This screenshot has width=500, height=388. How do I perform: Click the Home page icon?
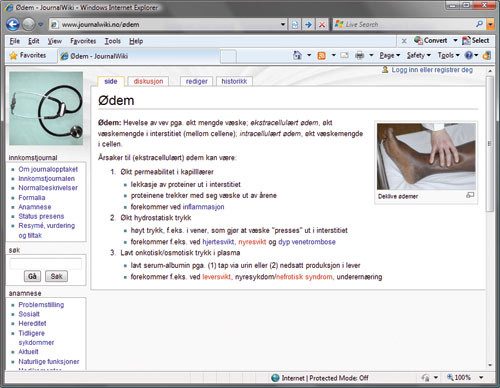[297, 55]
